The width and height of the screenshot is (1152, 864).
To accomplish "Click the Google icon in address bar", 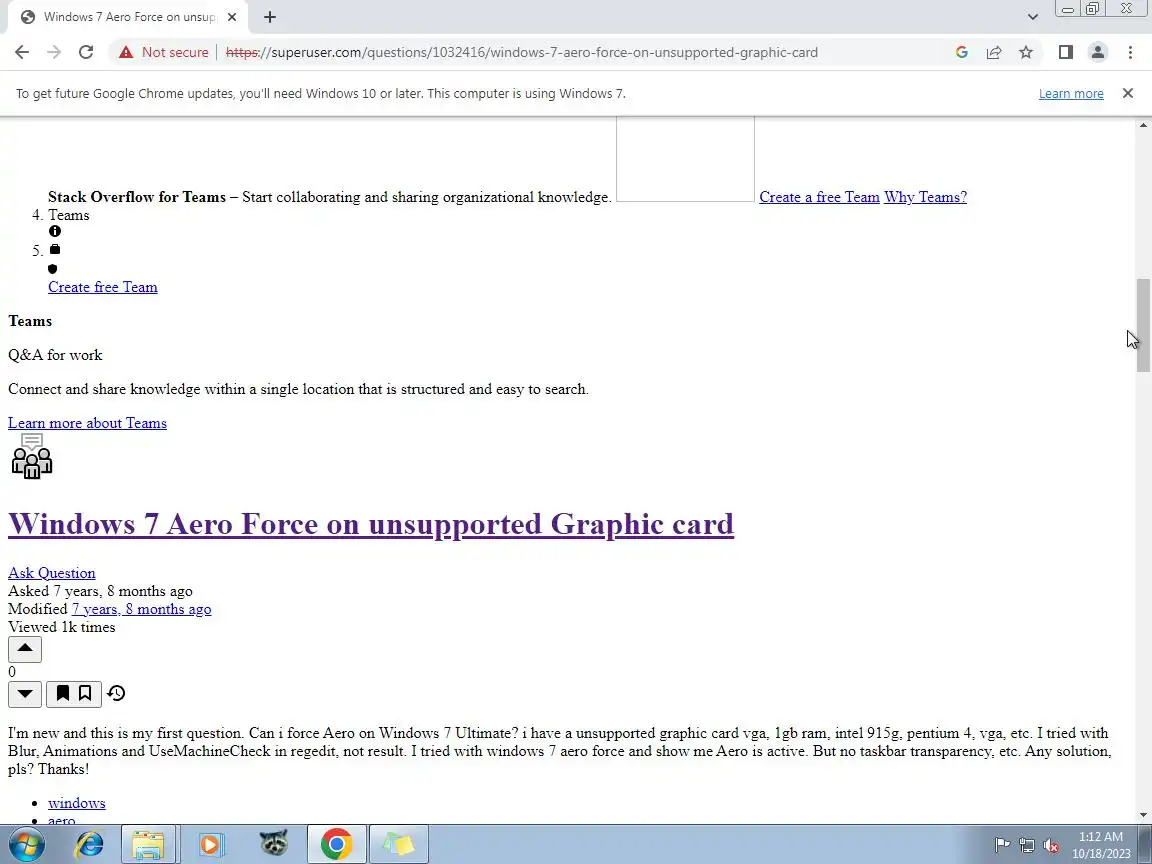I will (x=962, y=52).
